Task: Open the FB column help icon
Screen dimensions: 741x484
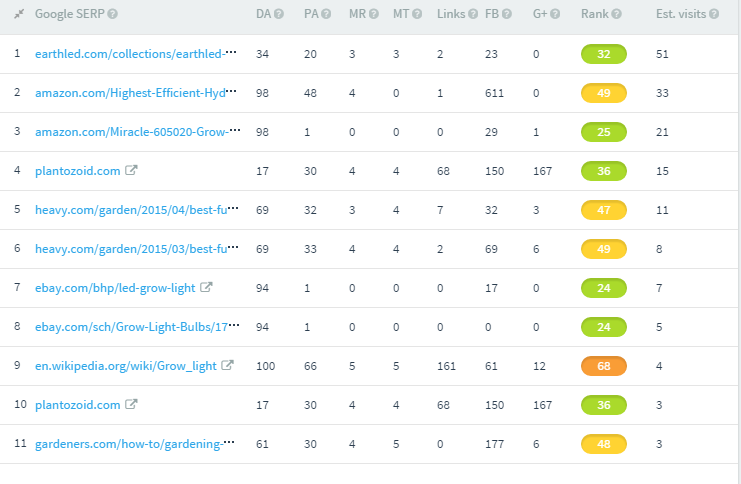Action: [507, 14]
